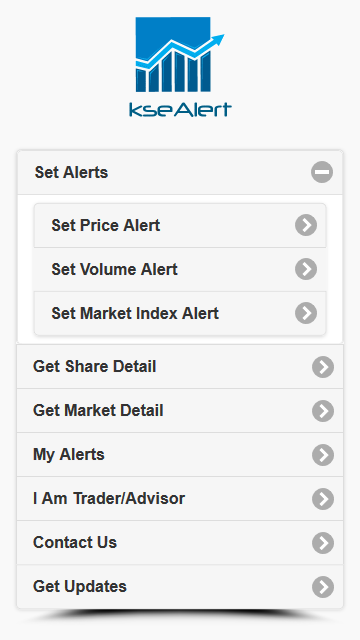Go to Get Market Detail
Screen dimensions: 360x640
tap(180, 411)
